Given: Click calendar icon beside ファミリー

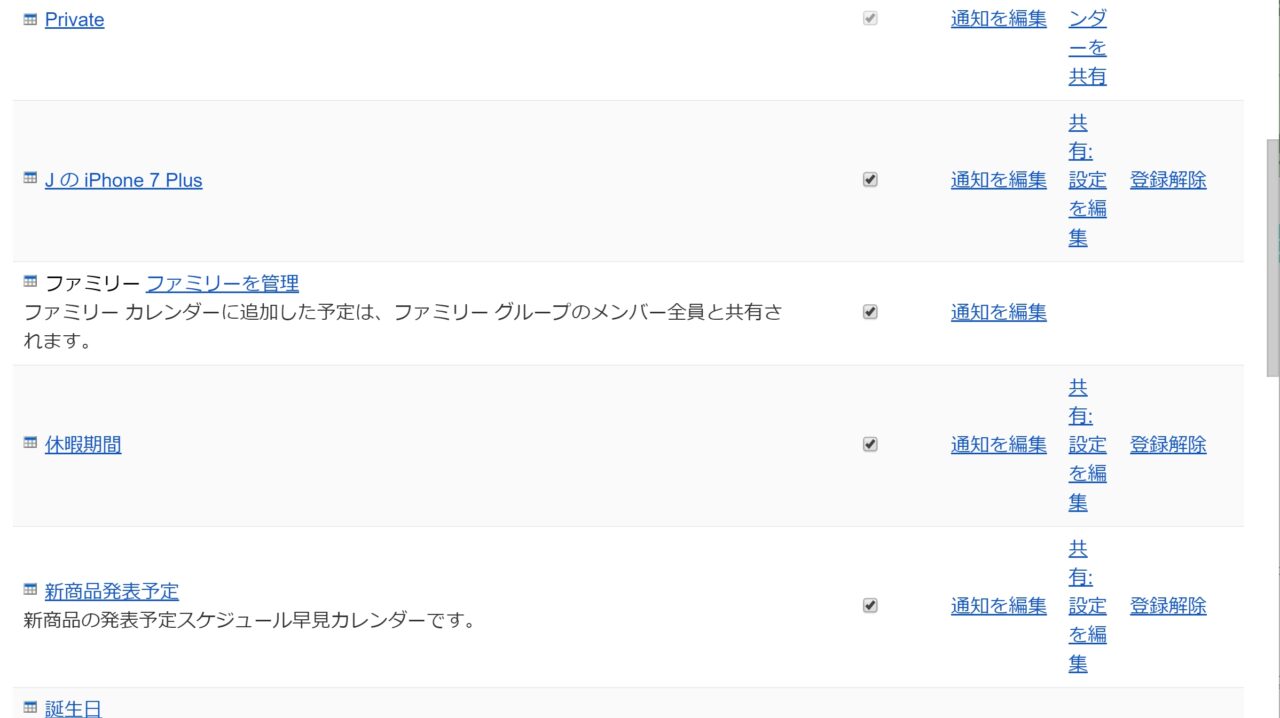Looking at the screenshot, I should pos(30,281).
